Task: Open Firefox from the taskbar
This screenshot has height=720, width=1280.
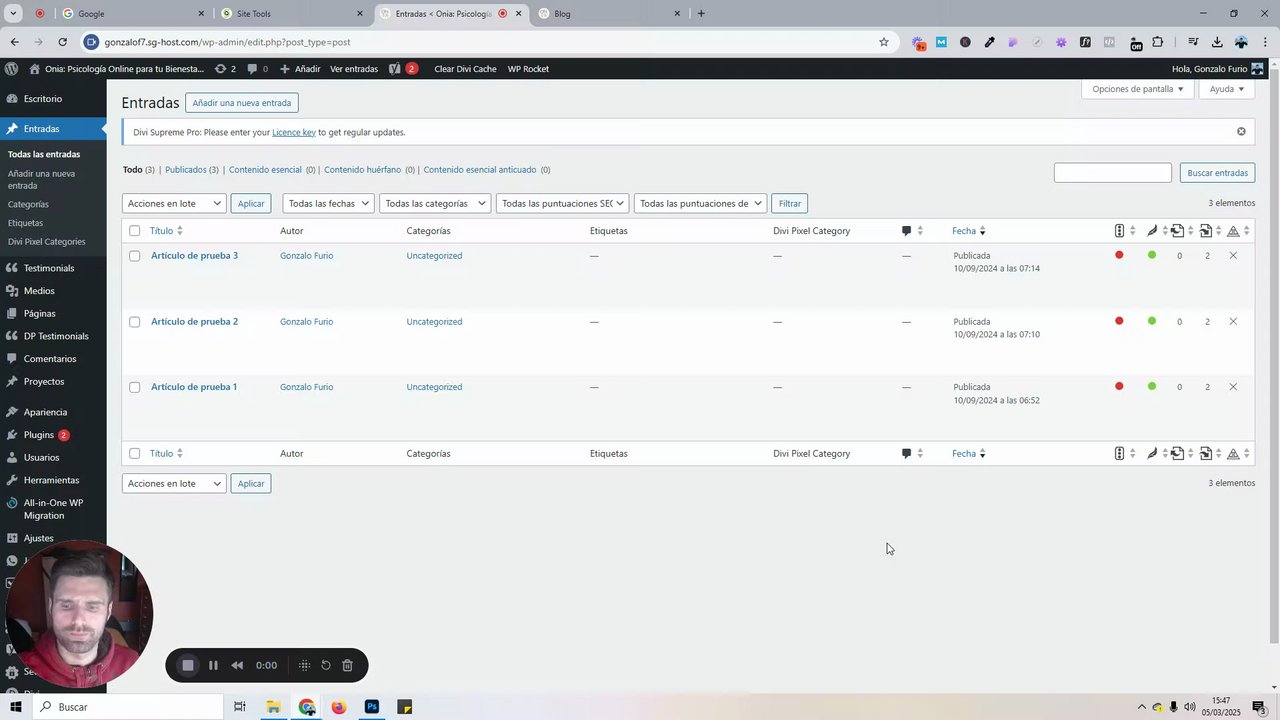Action: 339,707
